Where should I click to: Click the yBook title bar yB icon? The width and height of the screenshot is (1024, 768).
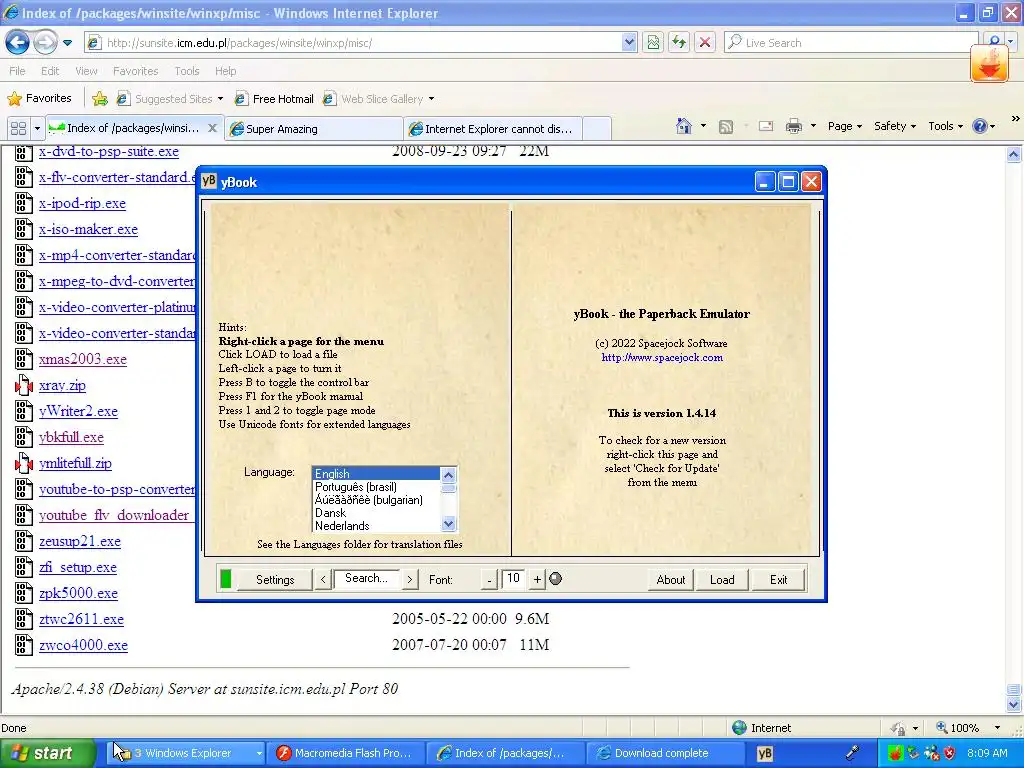tap(208, 182)
